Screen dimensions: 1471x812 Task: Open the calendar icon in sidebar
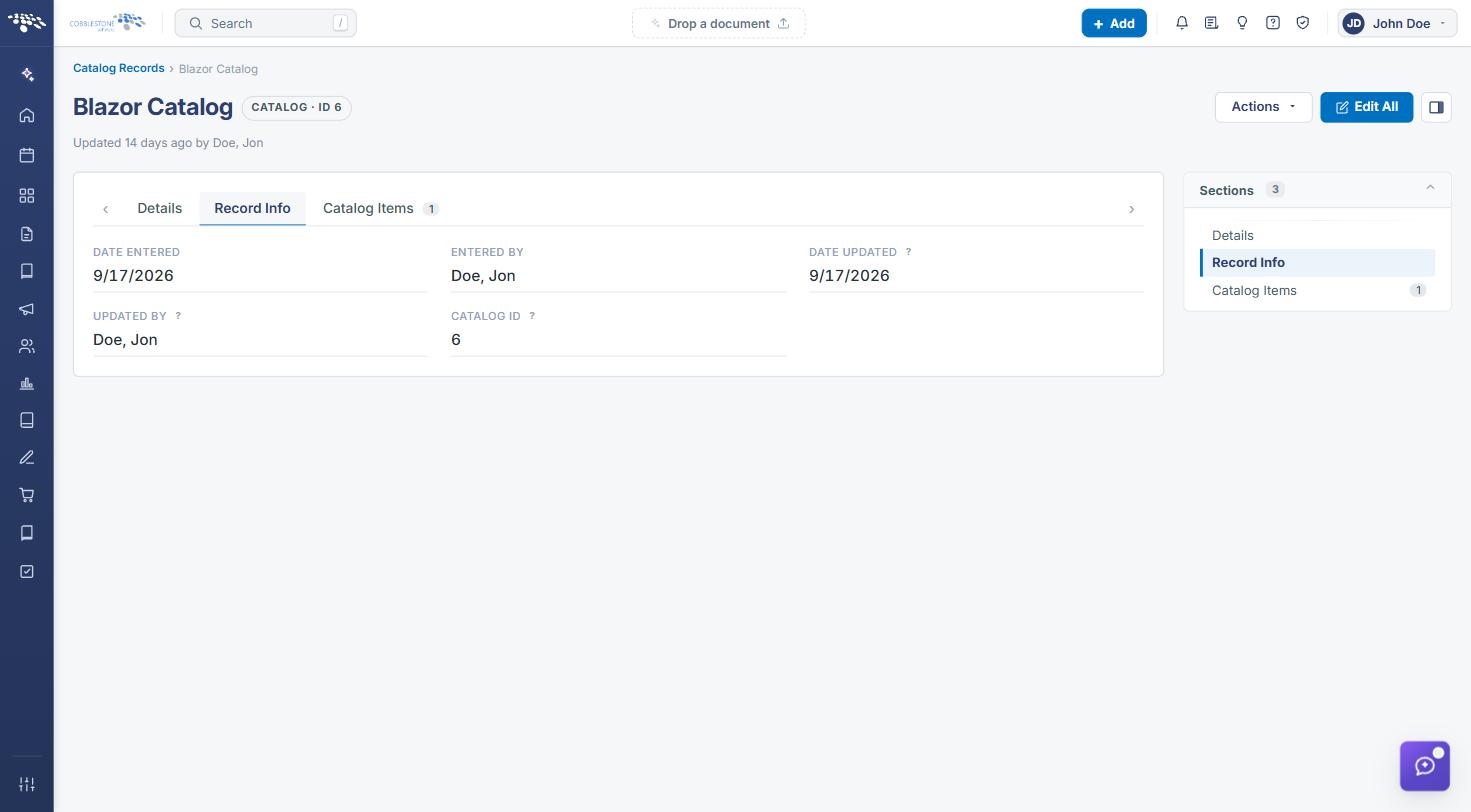(27, 155)
